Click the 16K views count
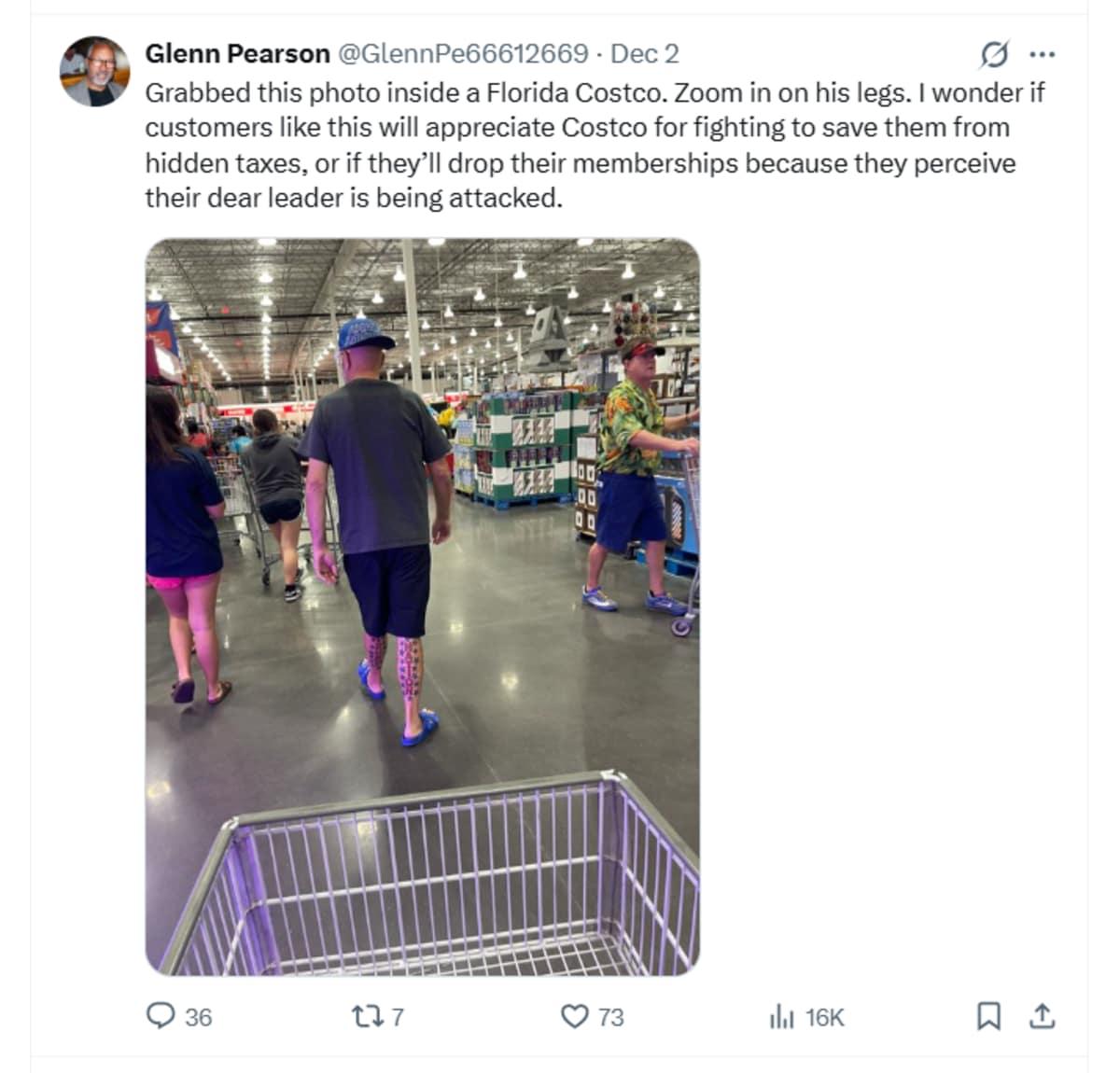The image size is (1120, 1073). coord(824,1017)
